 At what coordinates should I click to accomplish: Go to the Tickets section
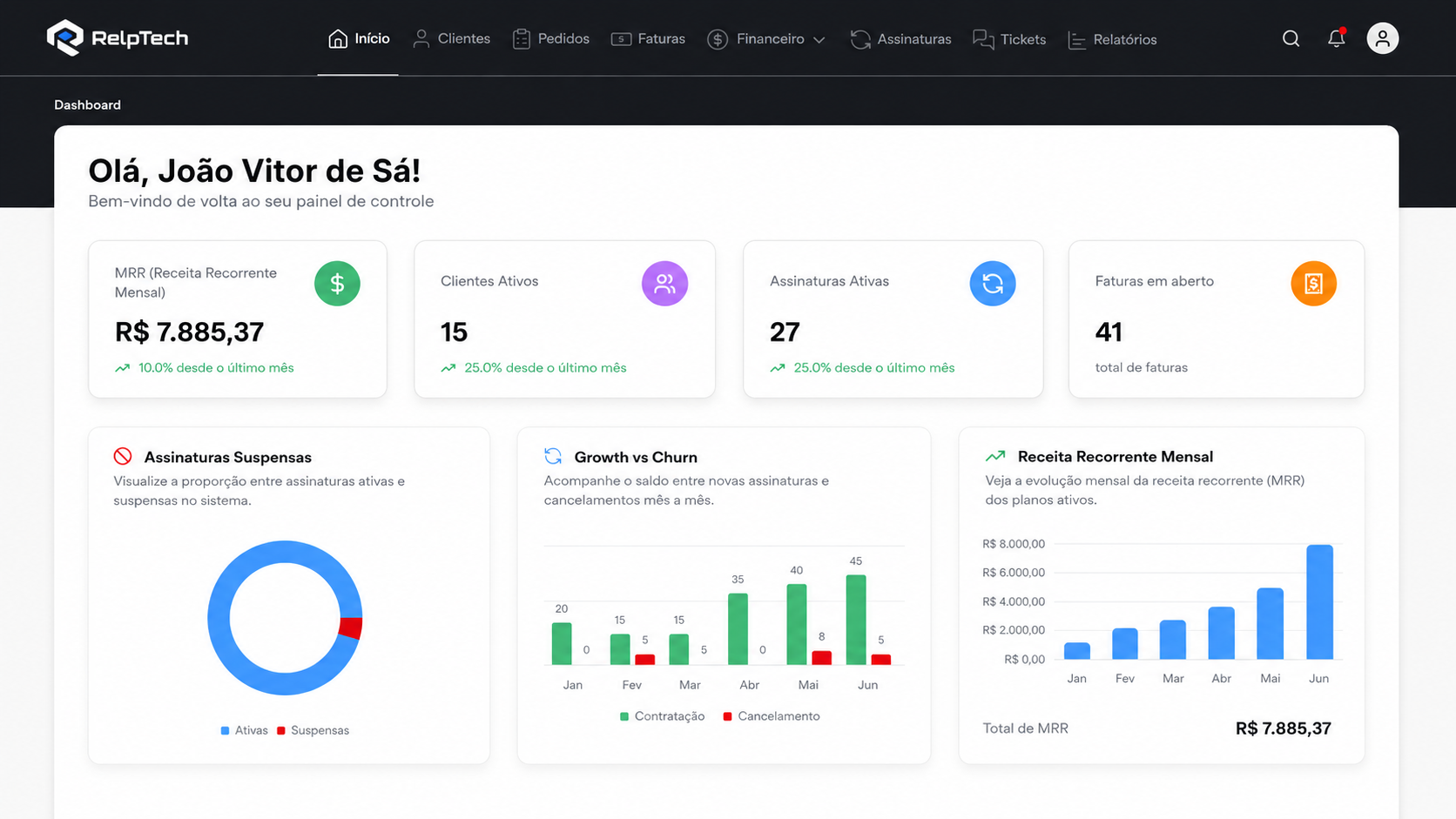(1009, 39)
